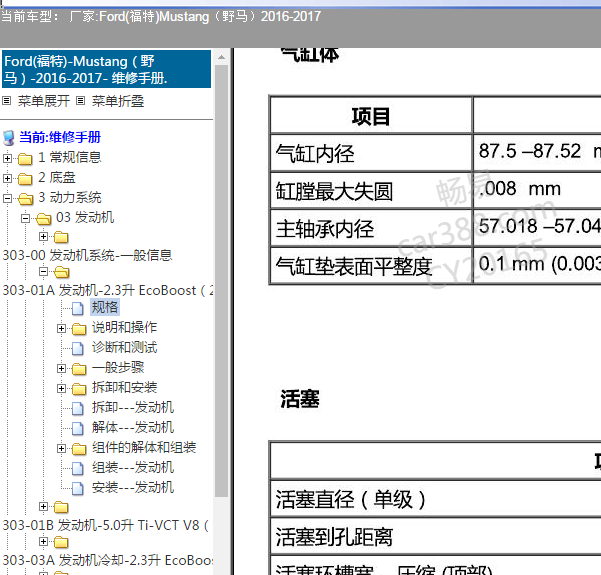Click the 主轴承内径 table cell
Screen dimensions: 601x575
[x=371, y=228]
